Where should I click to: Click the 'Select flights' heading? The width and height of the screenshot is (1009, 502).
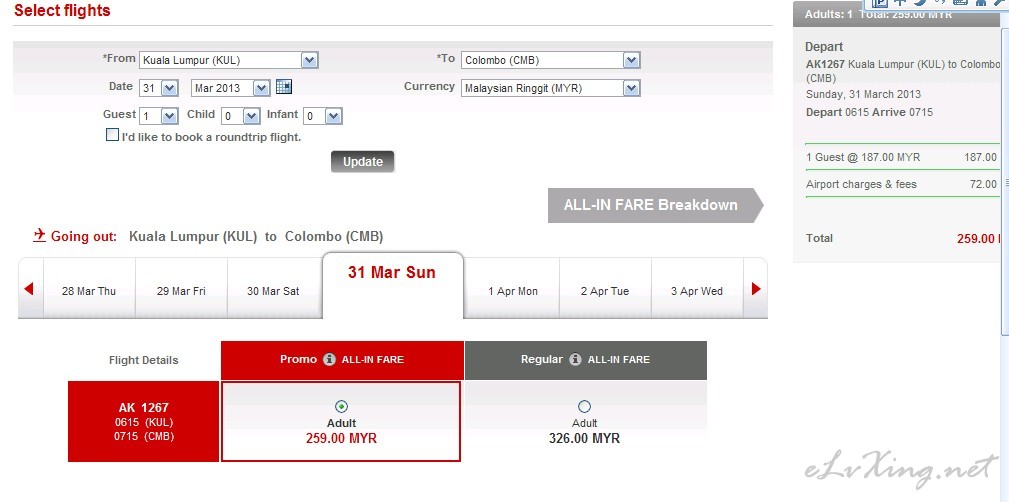62,11
